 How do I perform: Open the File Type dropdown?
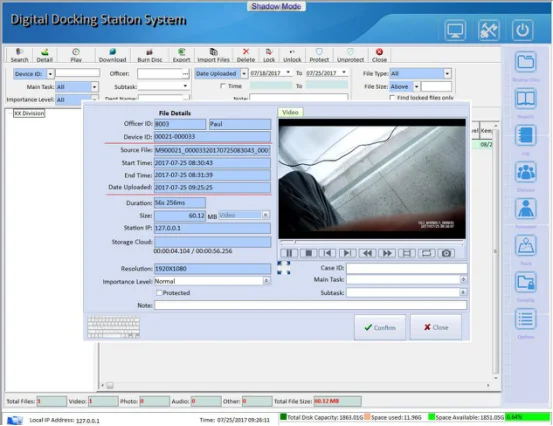(447, 73)
